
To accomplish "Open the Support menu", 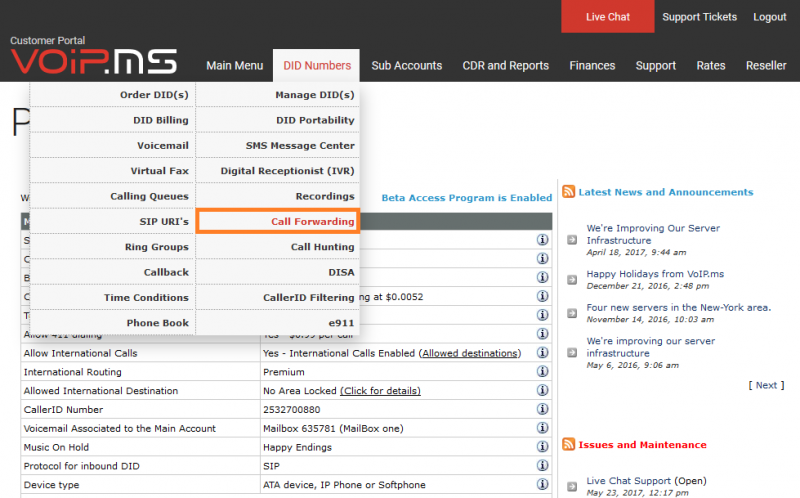I will tap(656, 66).
